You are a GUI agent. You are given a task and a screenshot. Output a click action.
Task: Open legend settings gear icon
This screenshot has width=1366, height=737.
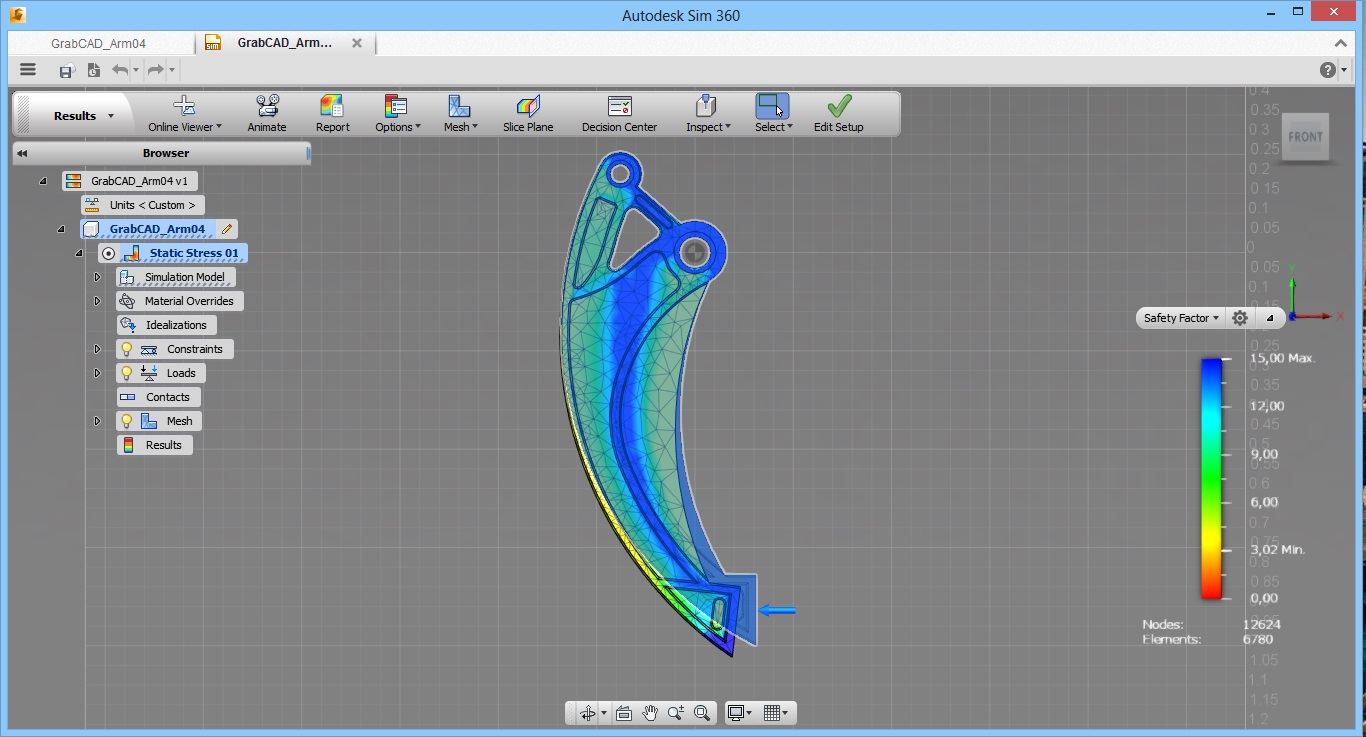coord(1240,318)
